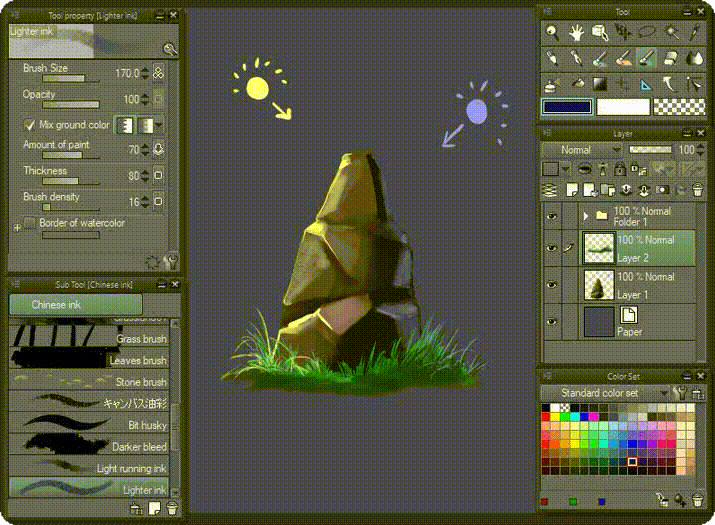715x525 pixels.
Task: Select the Paper layer row
Action: tap(638, 322)
